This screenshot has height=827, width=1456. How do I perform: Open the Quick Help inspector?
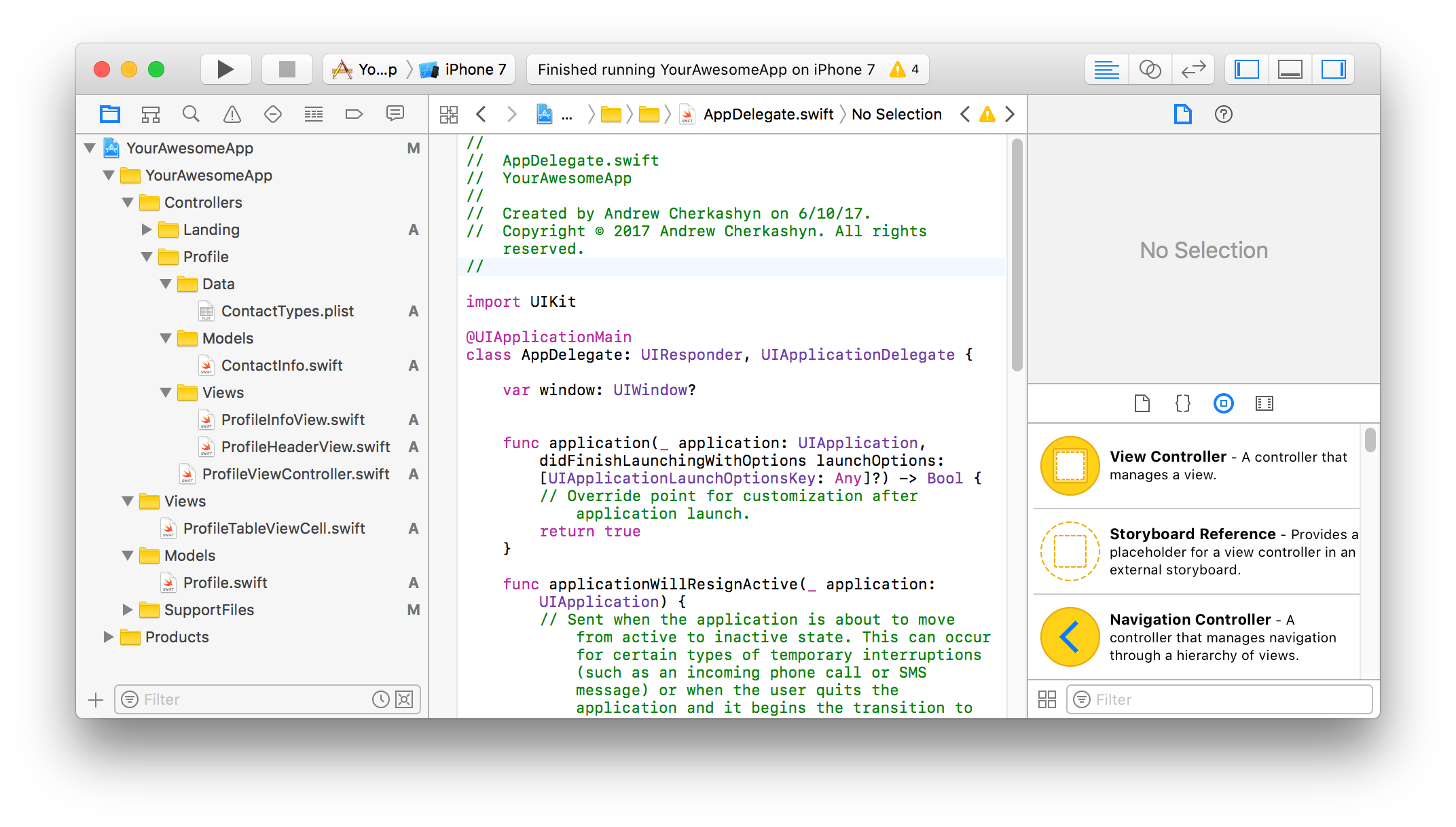coord(1224,114)
